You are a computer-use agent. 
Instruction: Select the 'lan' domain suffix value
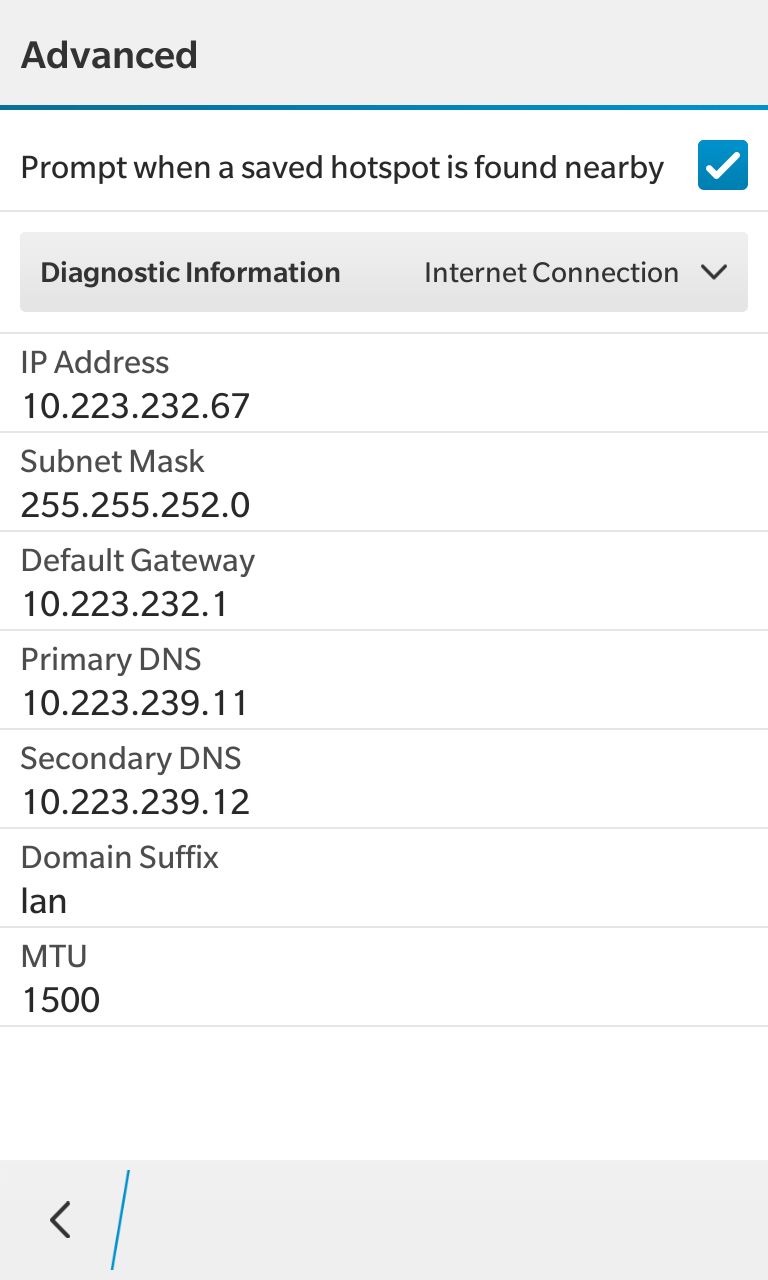[x=44, y=901]
